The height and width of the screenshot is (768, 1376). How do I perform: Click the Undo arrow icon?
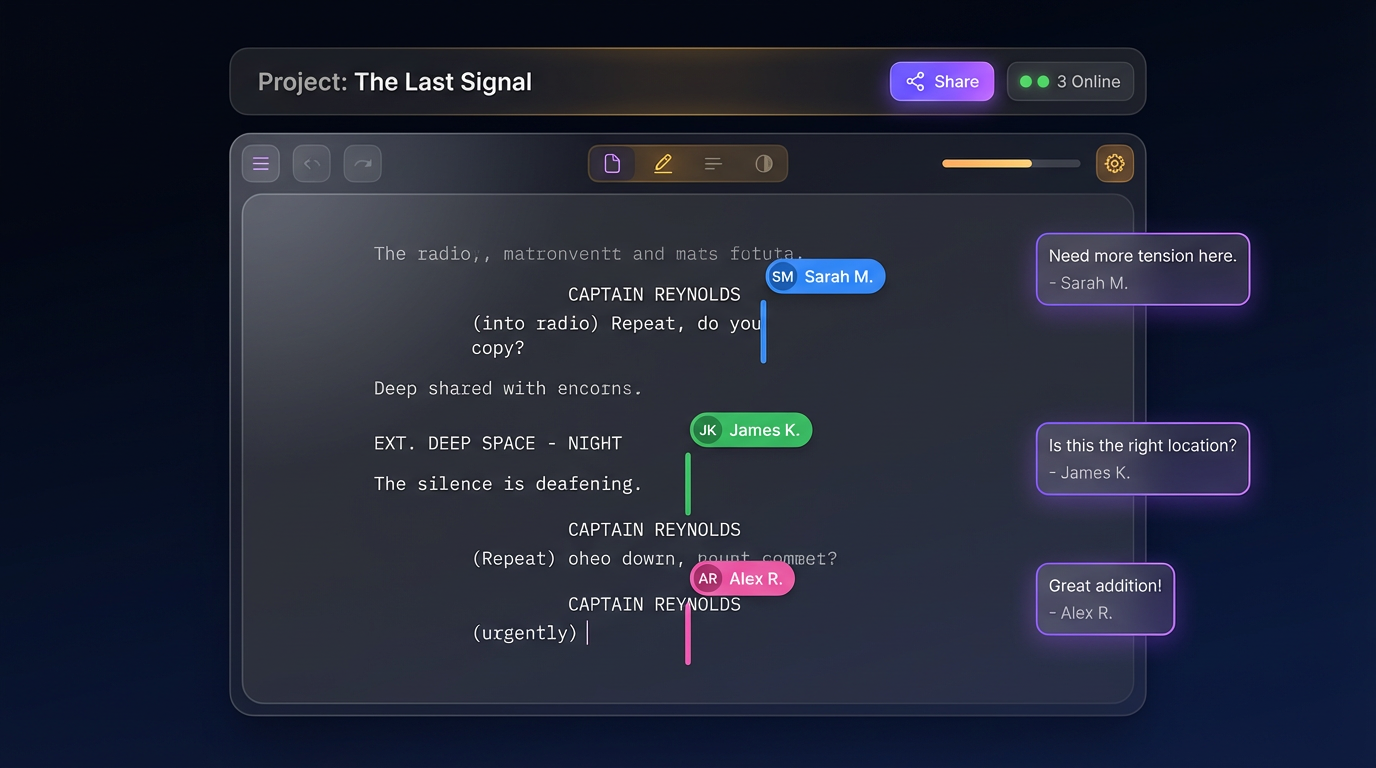tap(311, 163)
